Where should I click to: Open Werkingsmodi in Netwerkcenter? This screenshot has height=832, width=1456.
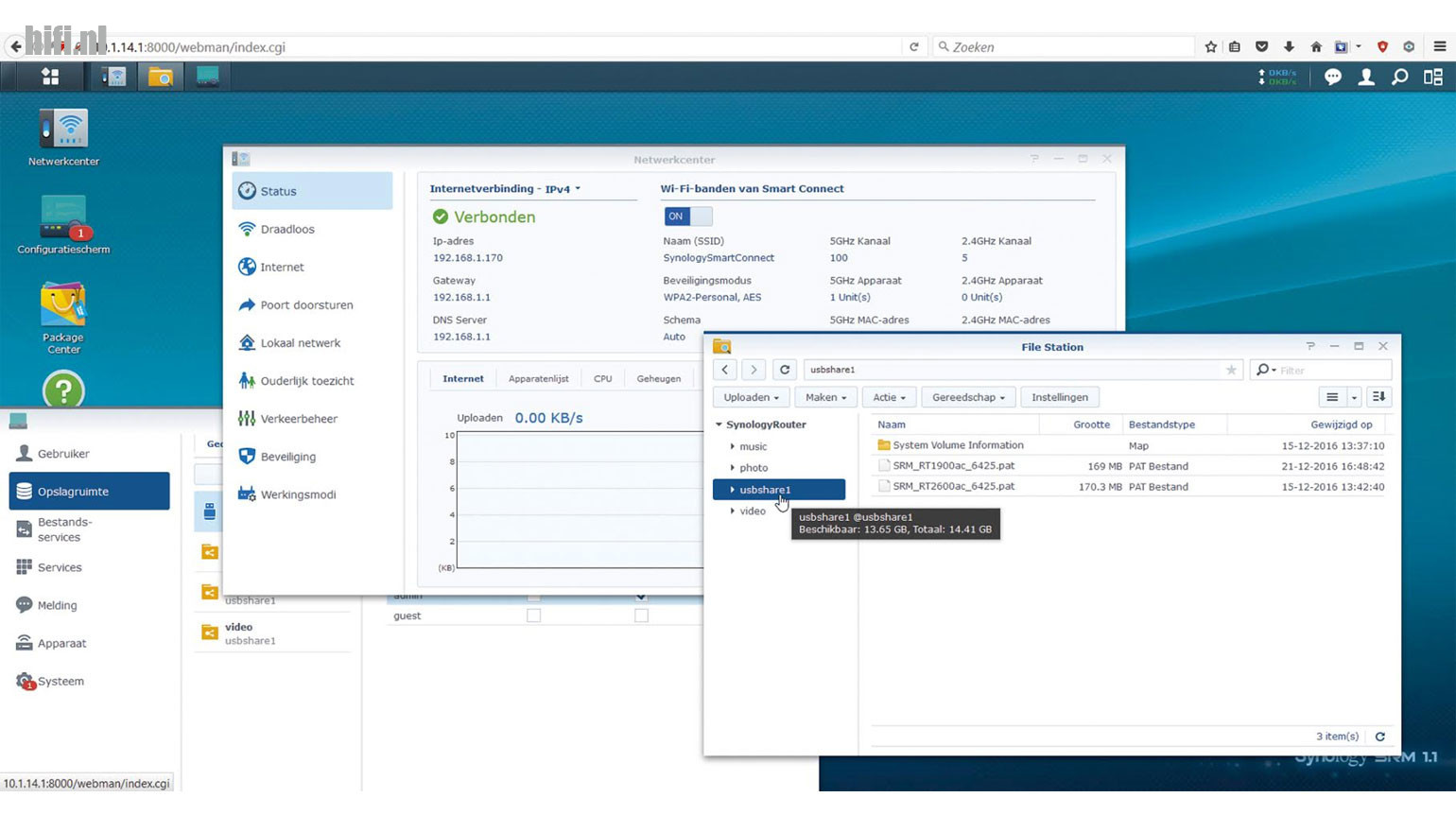(312, 494)
